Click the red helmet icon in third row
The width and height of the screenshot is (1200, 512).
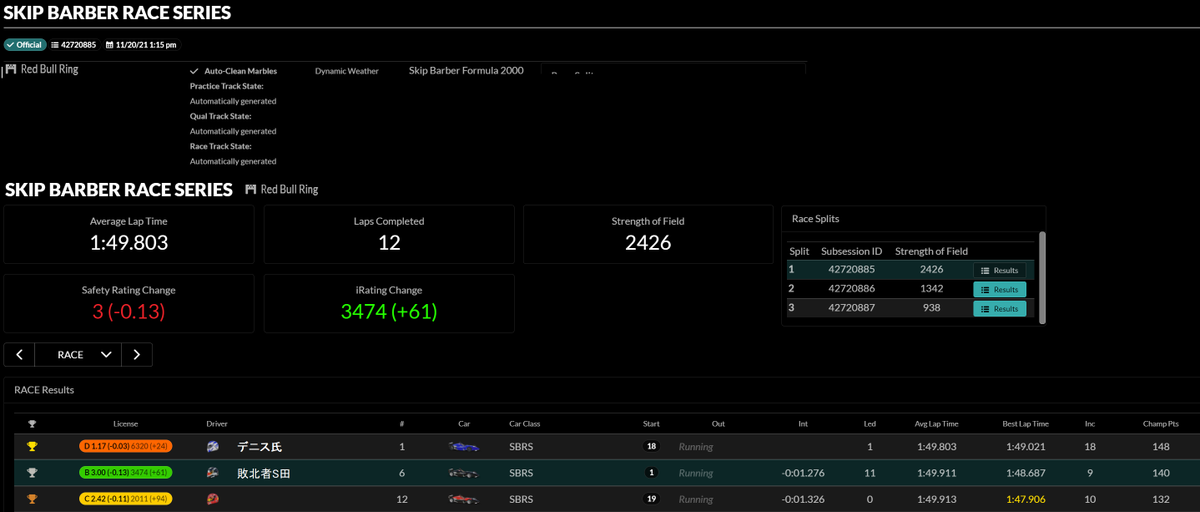[212, 499]
